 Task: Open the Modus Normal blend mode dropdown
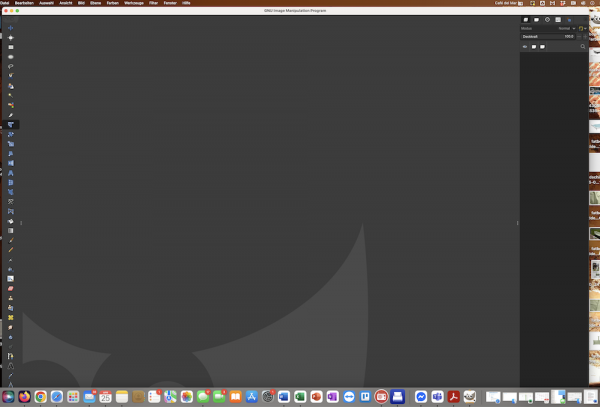click(x=566, y=28)
